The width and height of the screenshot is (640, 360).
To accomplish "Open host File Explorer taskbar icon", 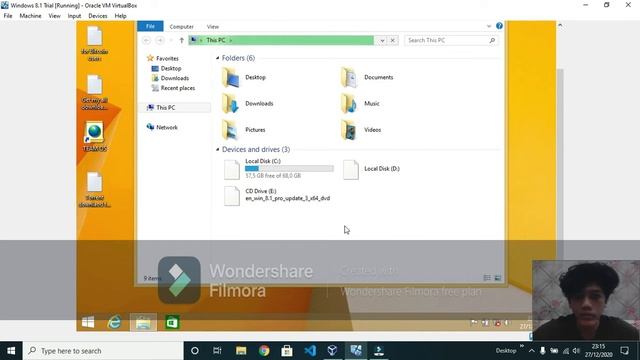I will point(241,351).
